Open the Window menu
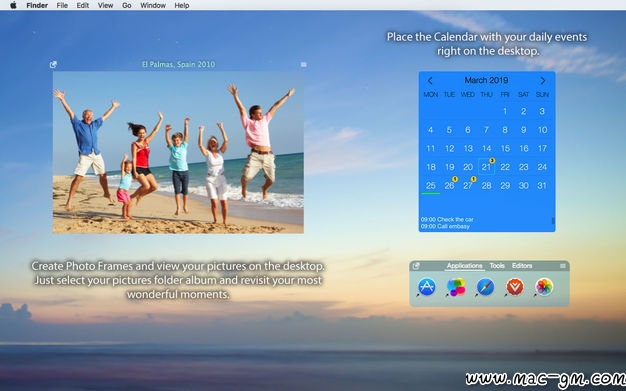Viewport: 626px width, 391px height. [x=153, y=5]
